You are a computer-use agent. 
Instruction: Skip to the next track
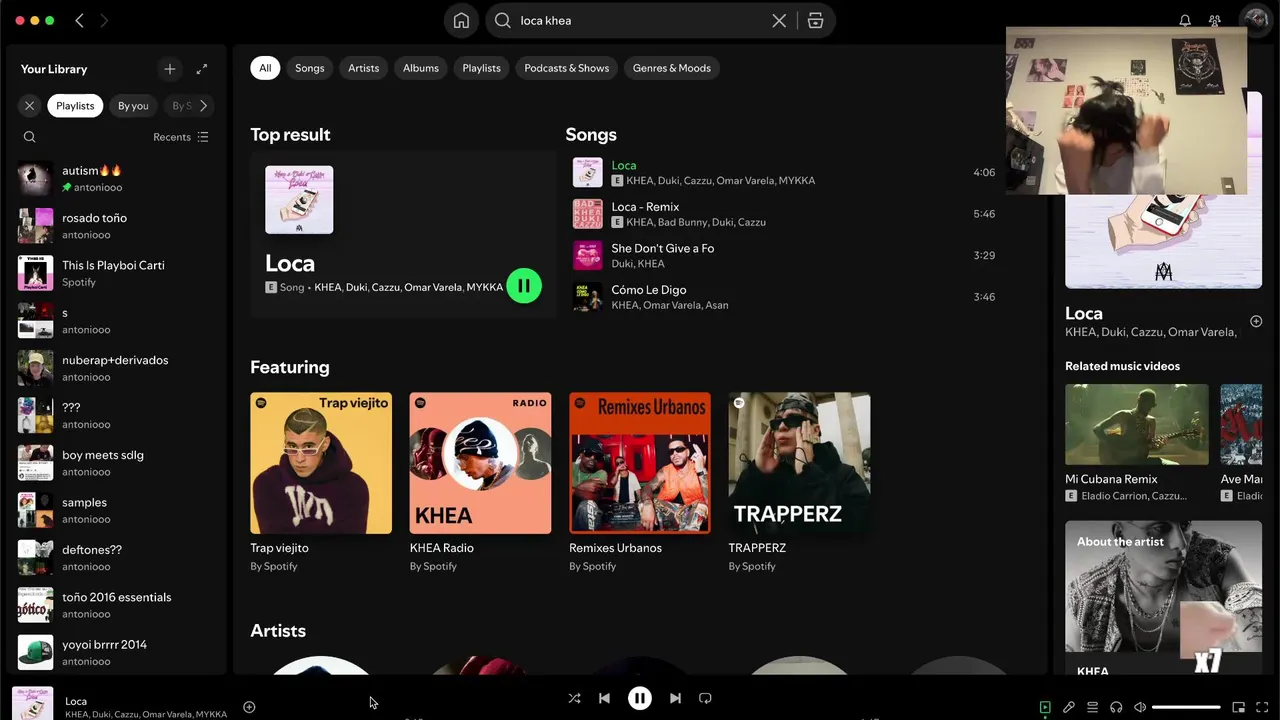click(675, 698)
